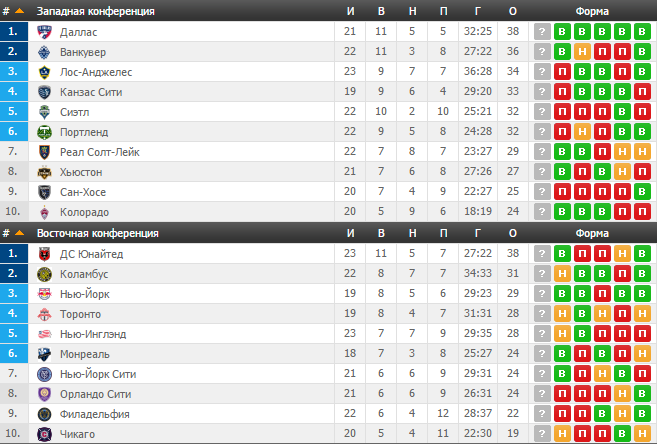Open the Орландо Сити team link

tap(96, 394)
